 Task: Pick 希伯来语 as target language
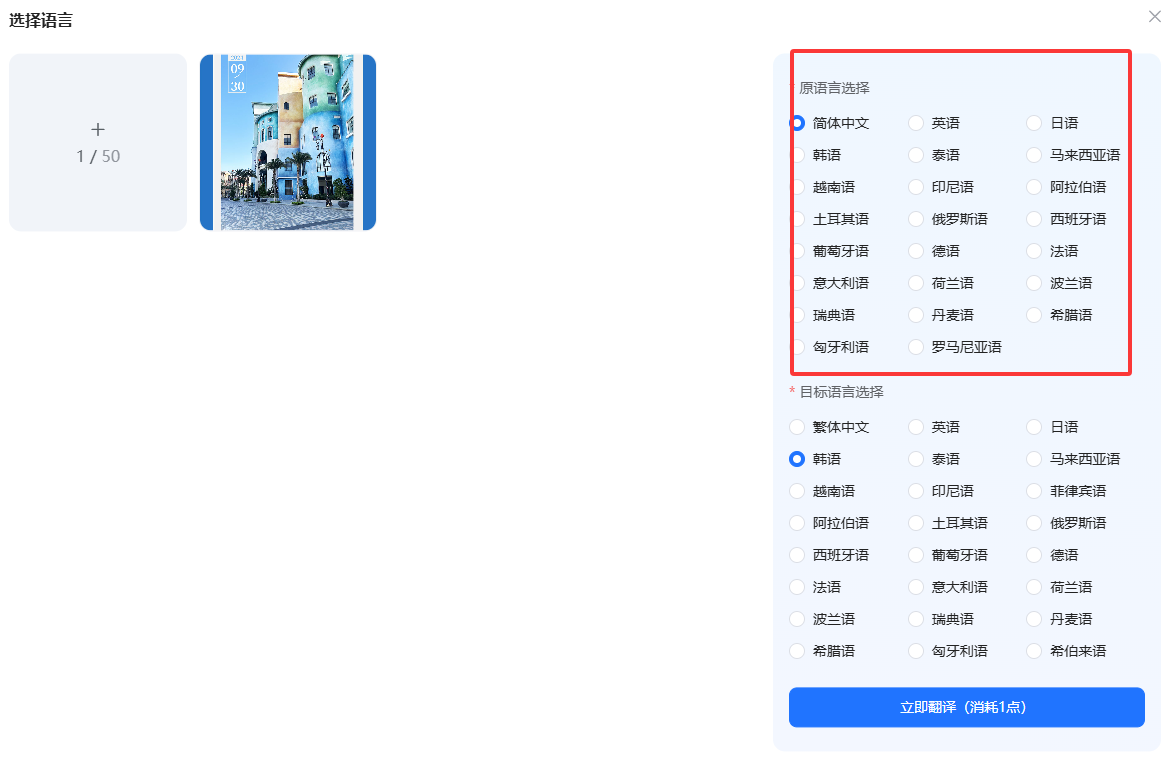(1034, 651)
